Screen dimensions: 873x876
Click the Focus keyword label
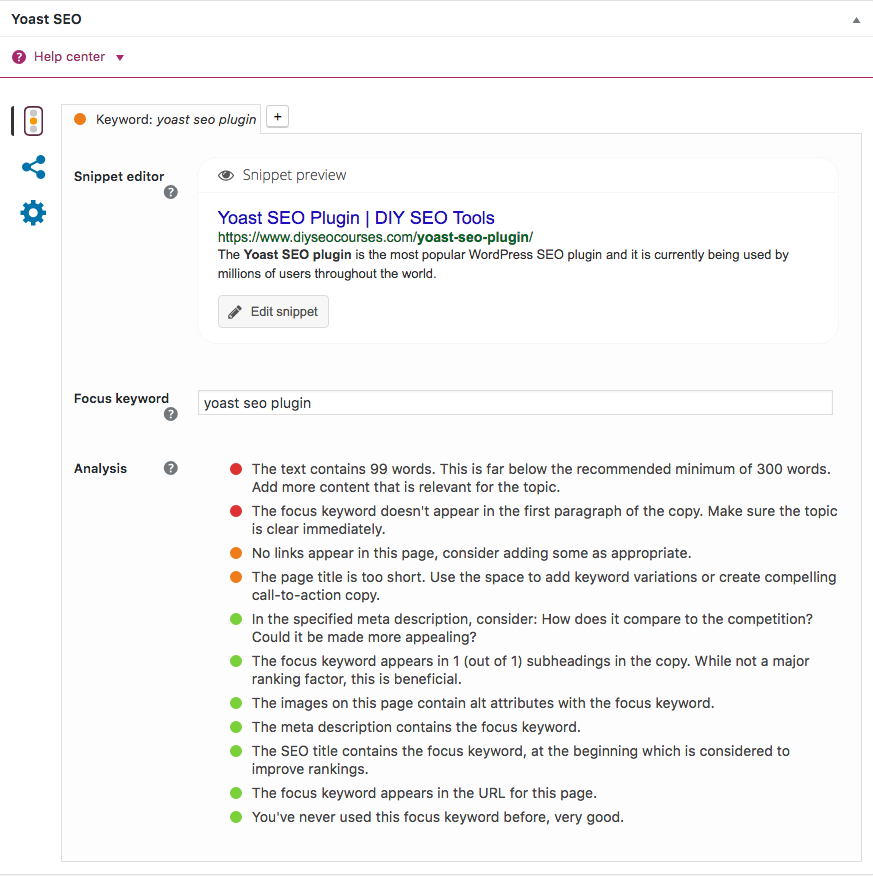(x=121, y=398)
